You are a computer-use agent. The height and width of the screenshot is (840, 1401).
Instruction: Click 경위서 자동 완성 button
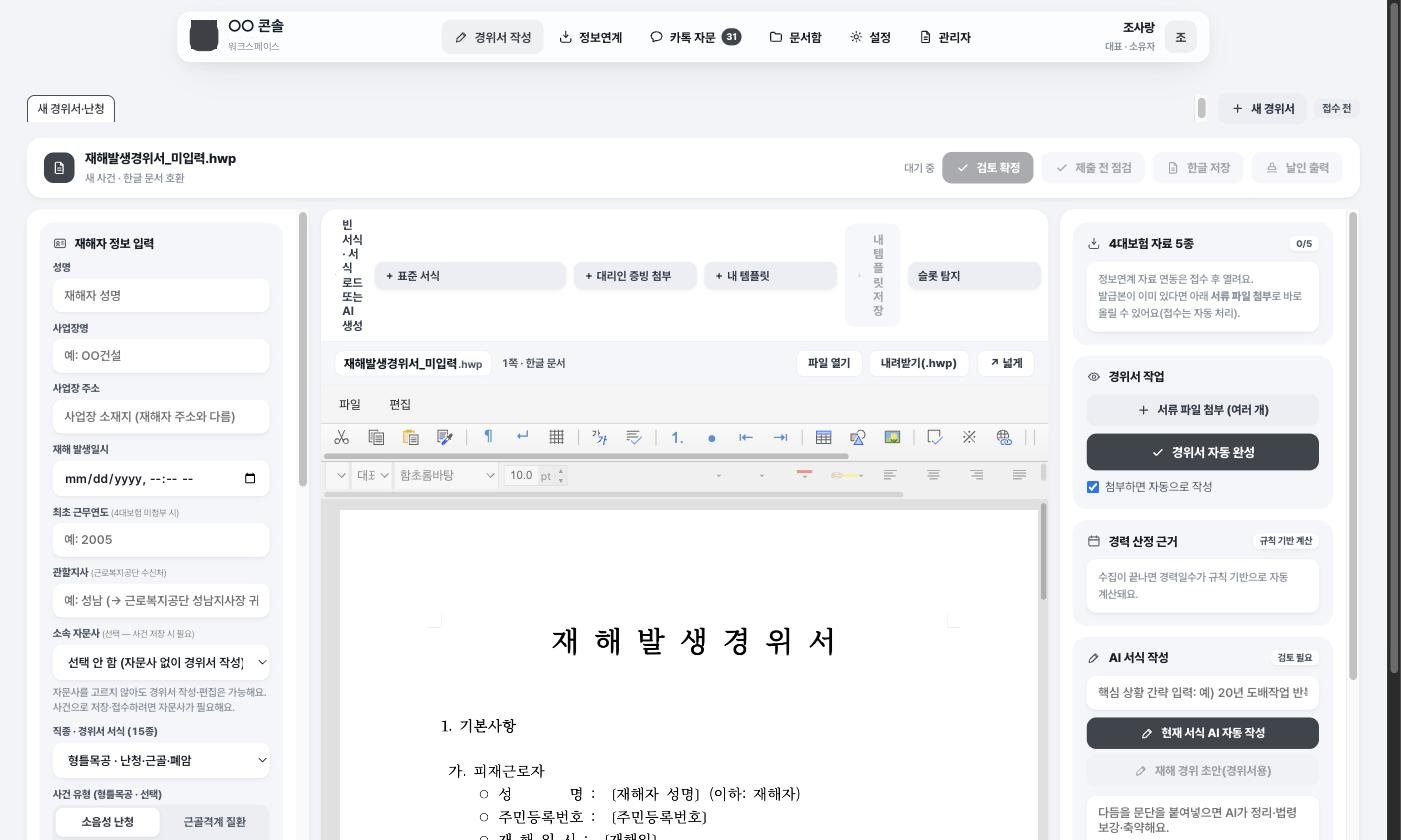coord(1203,452)
